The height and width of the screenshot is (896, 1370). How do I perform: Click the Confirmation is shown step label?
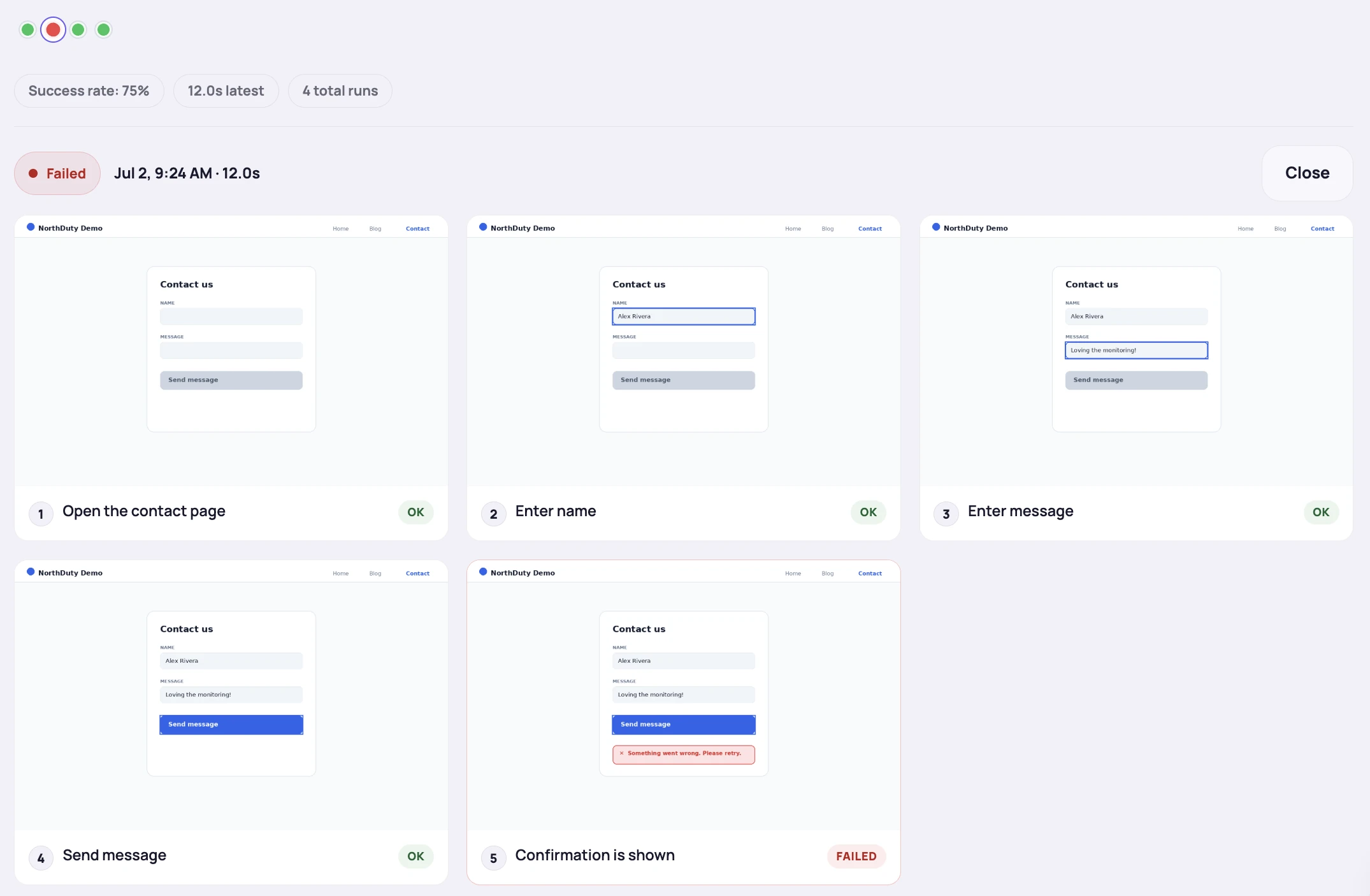pos(595,855)
